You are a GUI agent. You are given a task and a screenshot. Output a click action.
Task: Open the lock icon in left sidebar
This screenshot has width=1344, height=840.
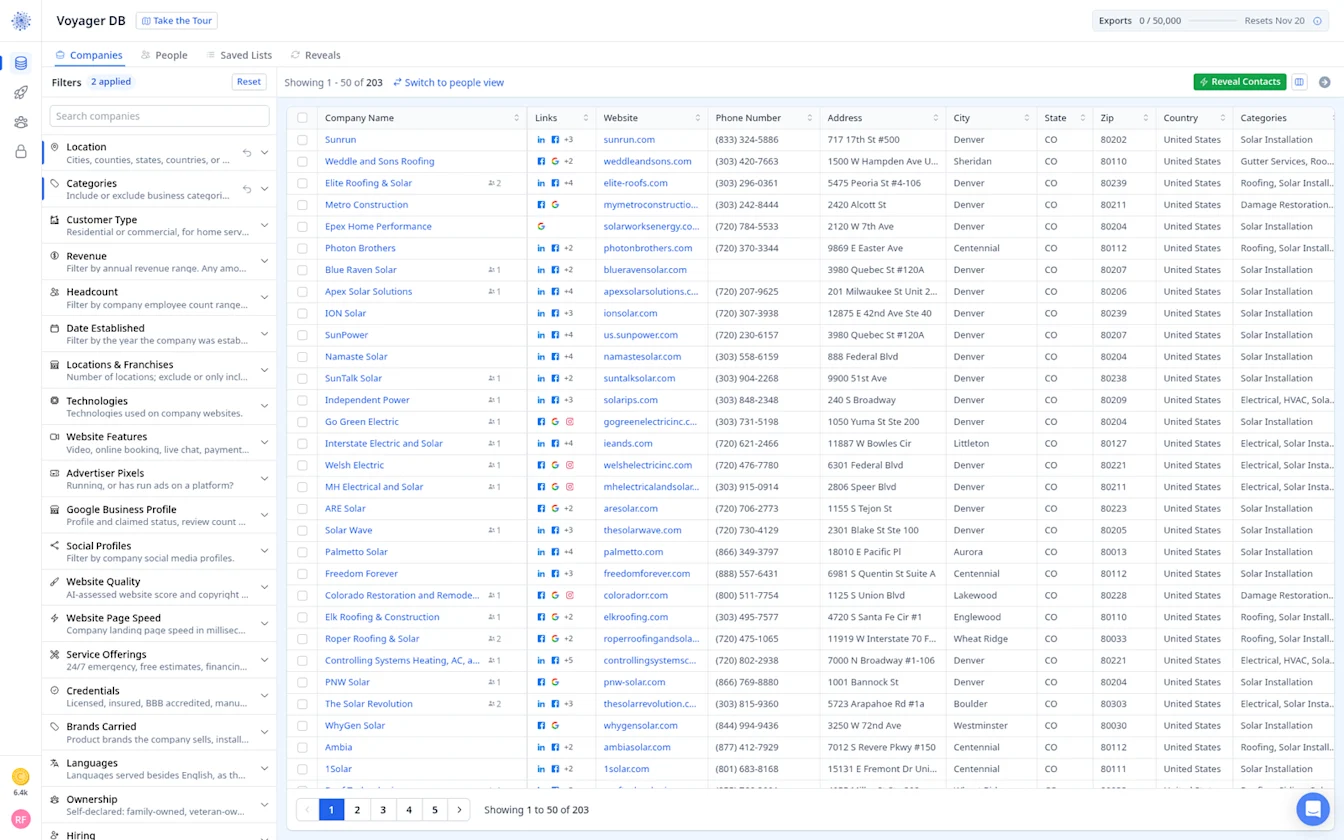click(x=21, y=152)
